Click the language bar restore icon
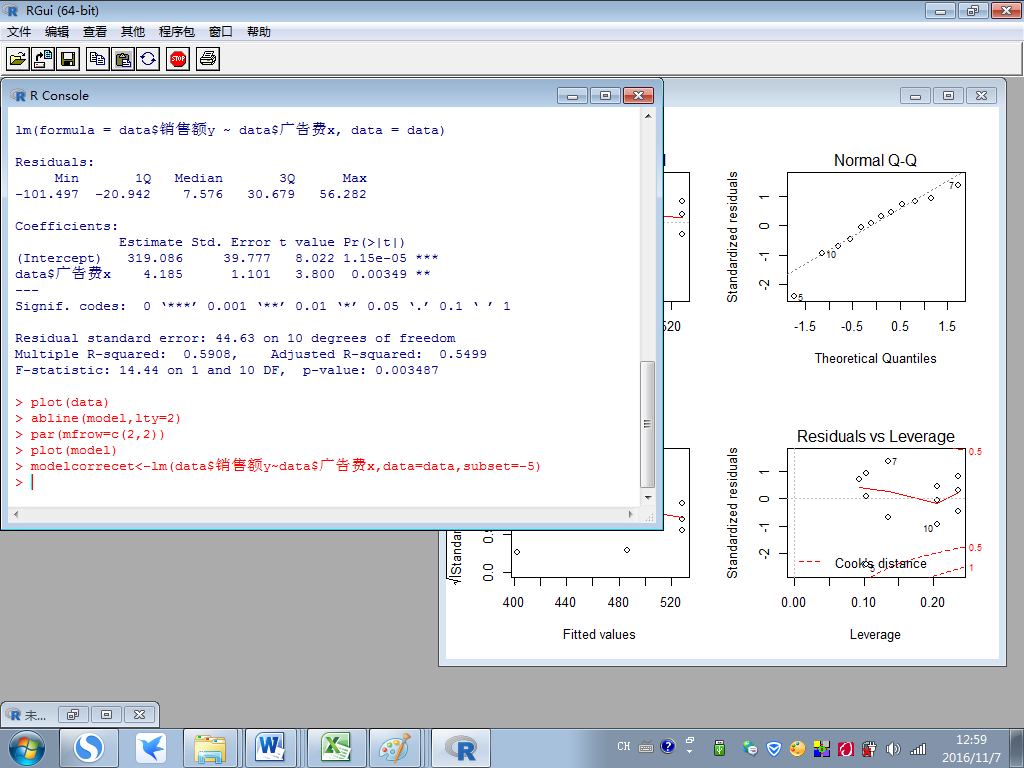Viewport: 1024px width, 768px height. point(690,740)
